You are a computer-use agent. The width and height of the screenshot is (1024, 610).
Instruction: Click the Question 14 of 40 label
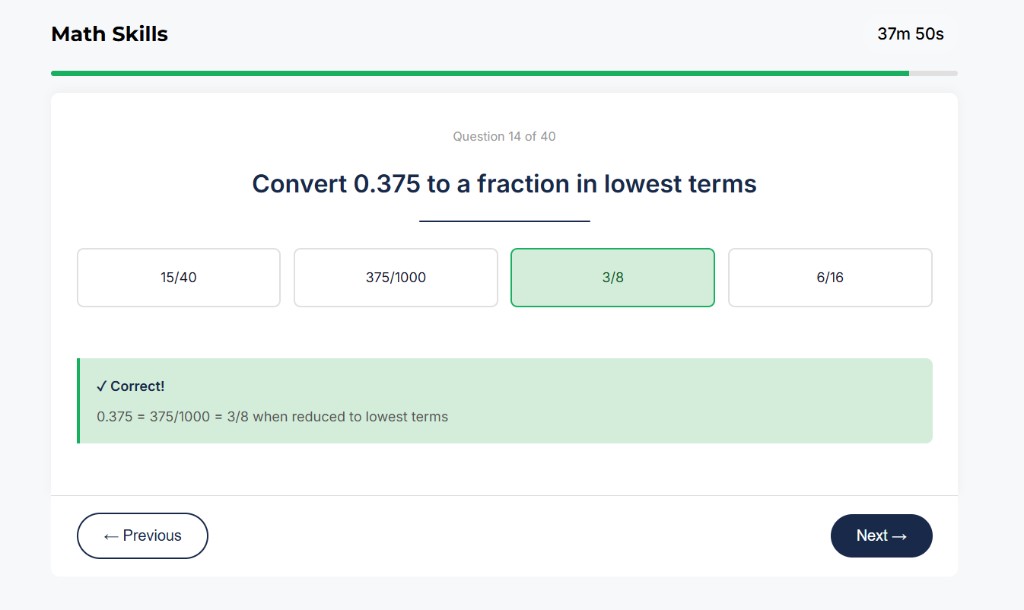click(505, 136)
